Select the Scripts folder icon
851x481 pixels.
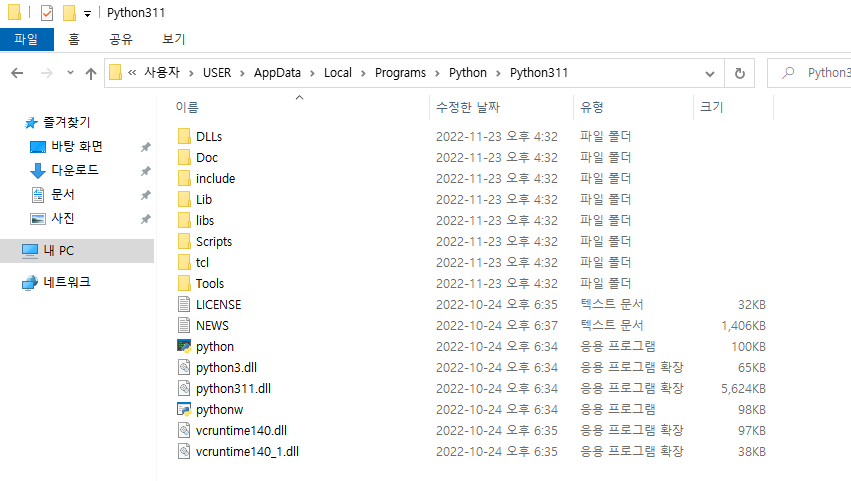click(185, 241)
